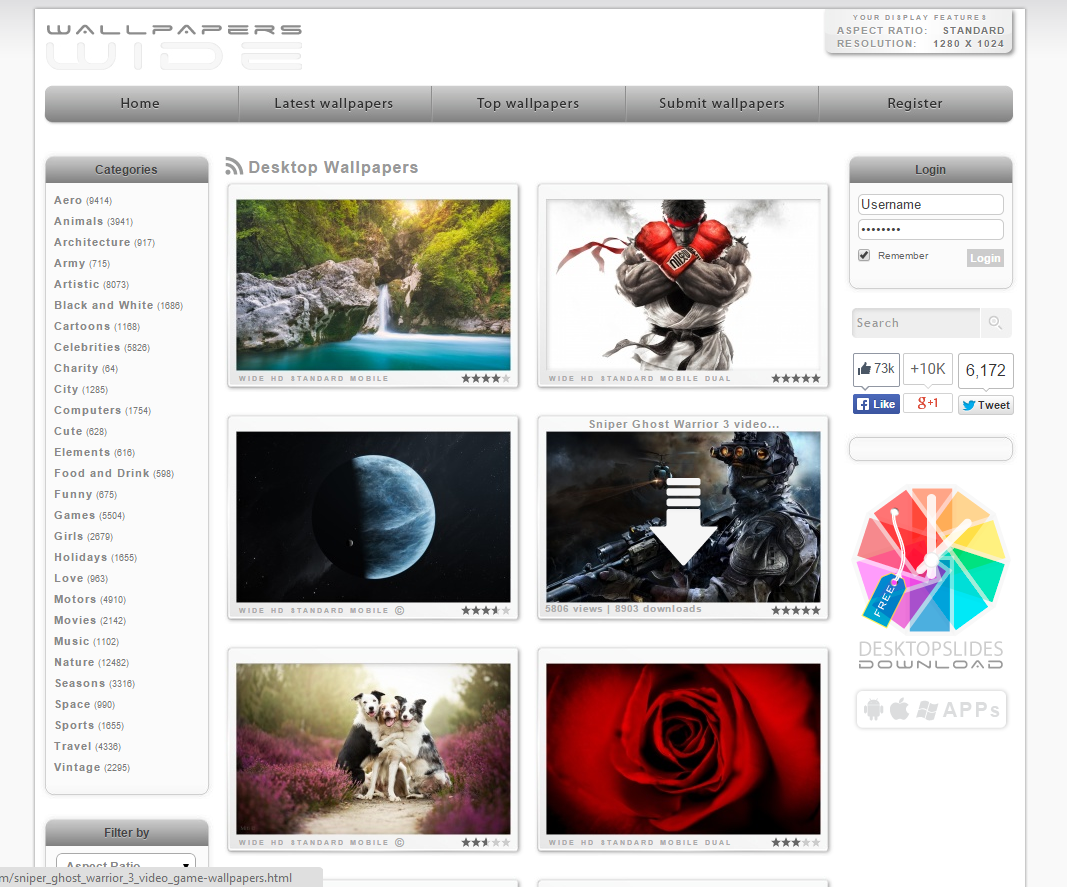Click the search magnifier icon
Viewport: 1067px width, 887px height.
995,323
